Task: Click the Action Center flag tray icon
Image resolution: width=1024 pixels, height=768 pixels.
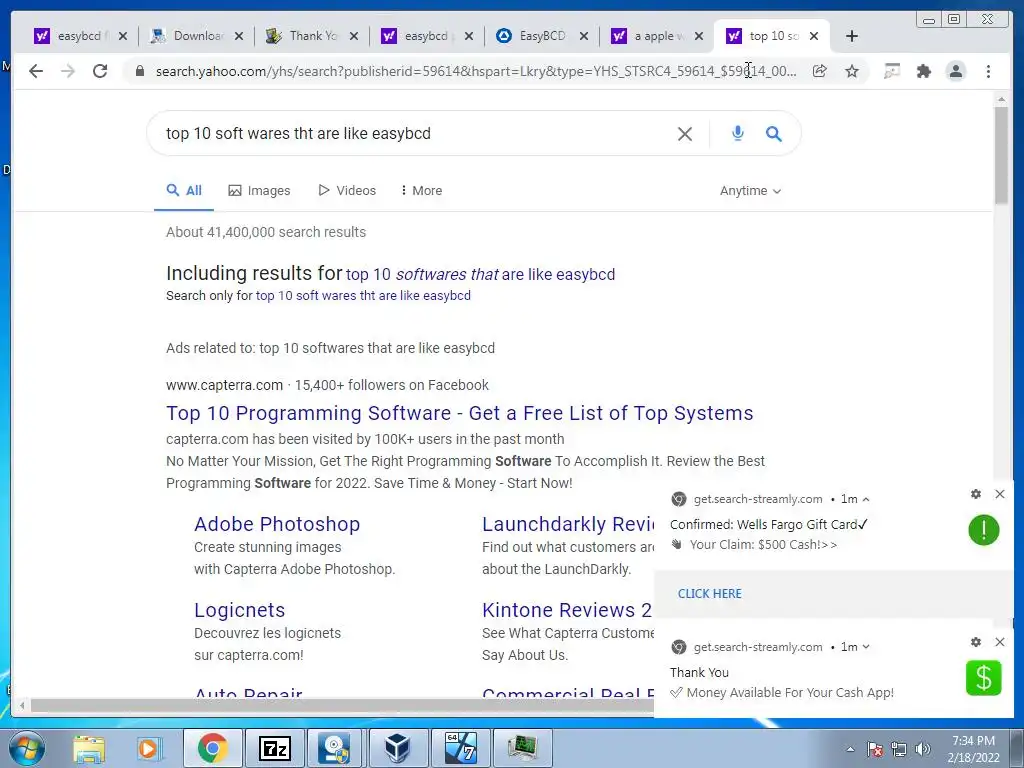Action: [x=875, y=749]
